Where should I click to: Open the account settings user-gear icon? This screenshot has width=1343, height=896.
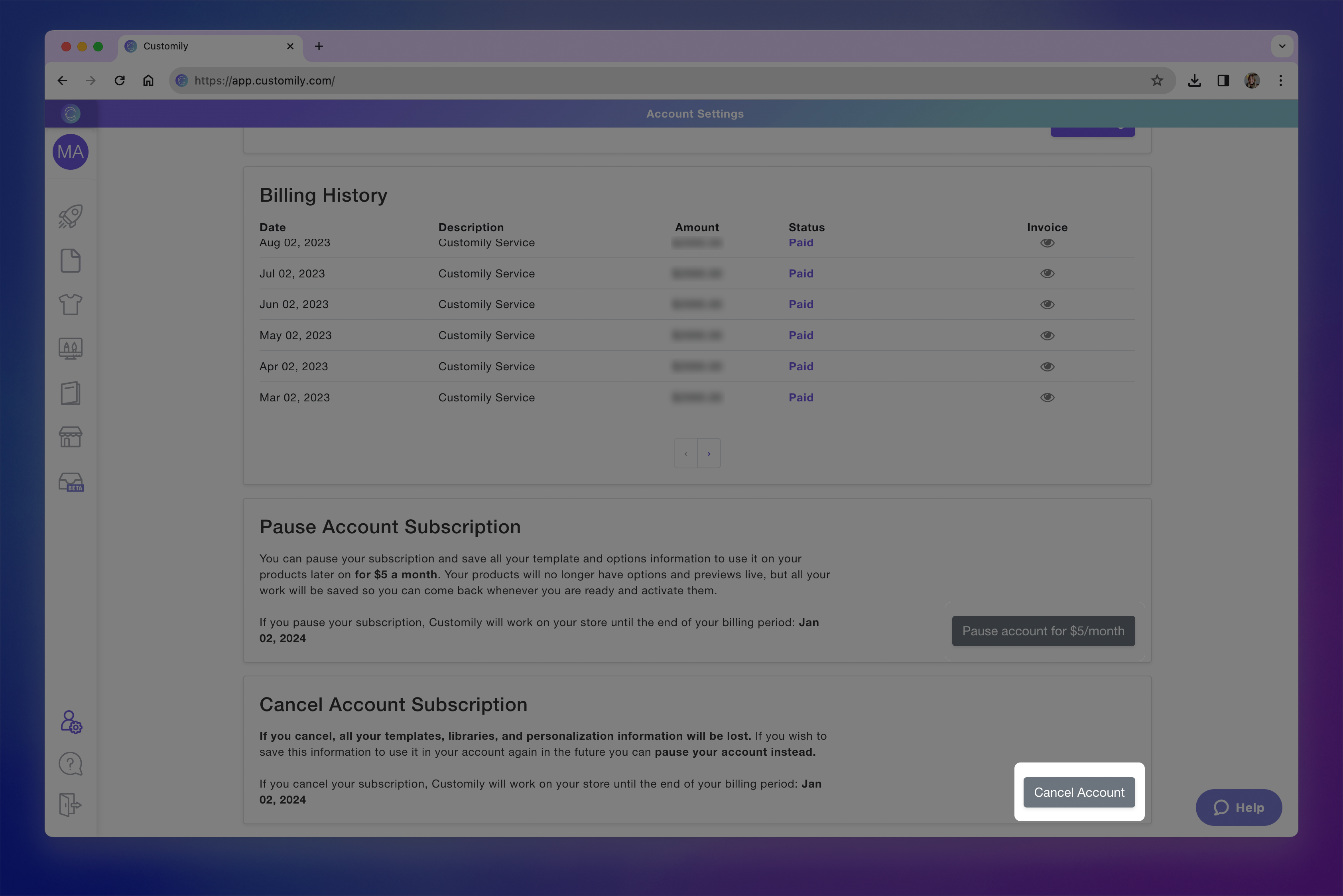pyautogui.click(x=71, y=722)
